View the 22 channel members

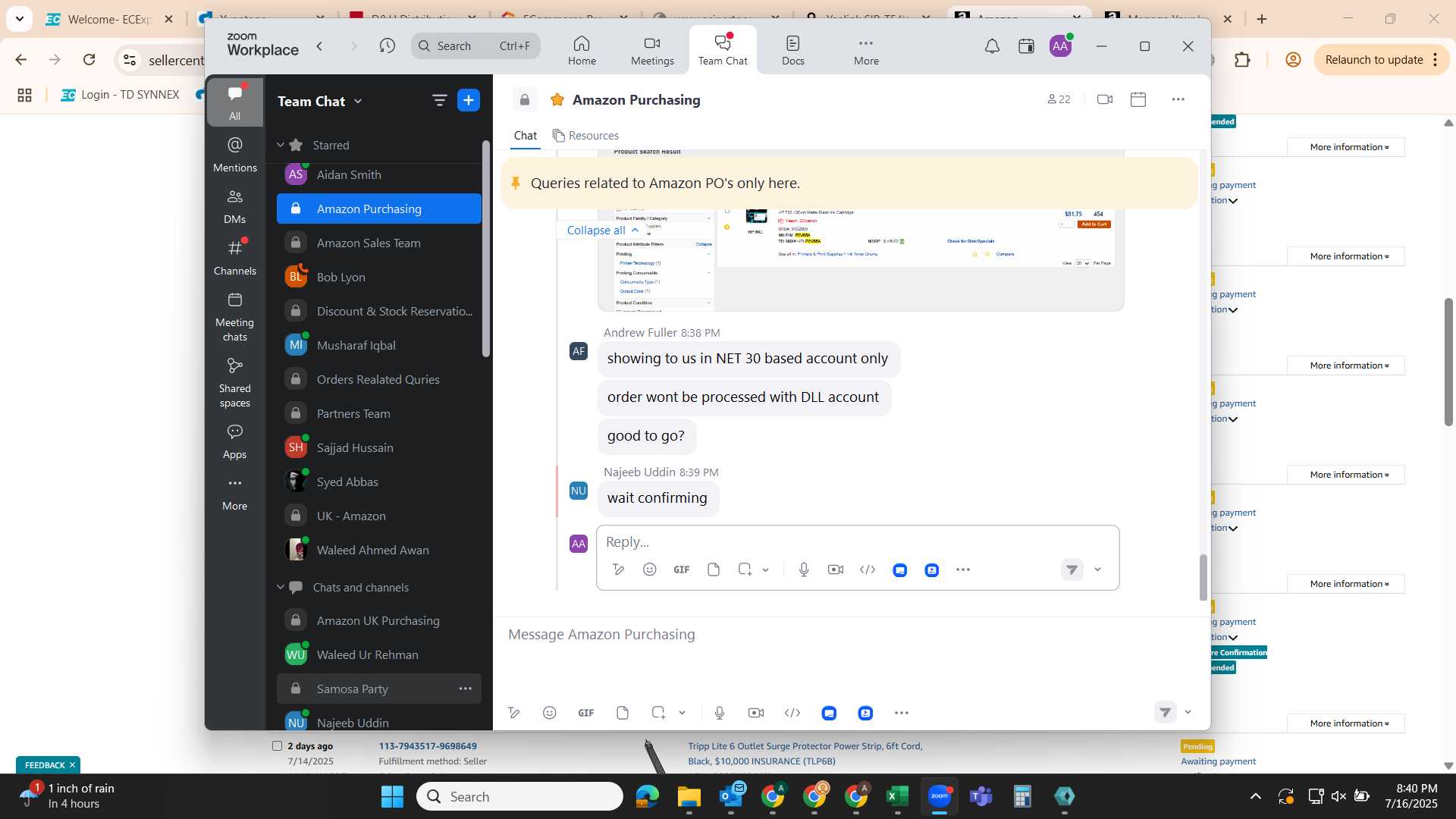1059,99
